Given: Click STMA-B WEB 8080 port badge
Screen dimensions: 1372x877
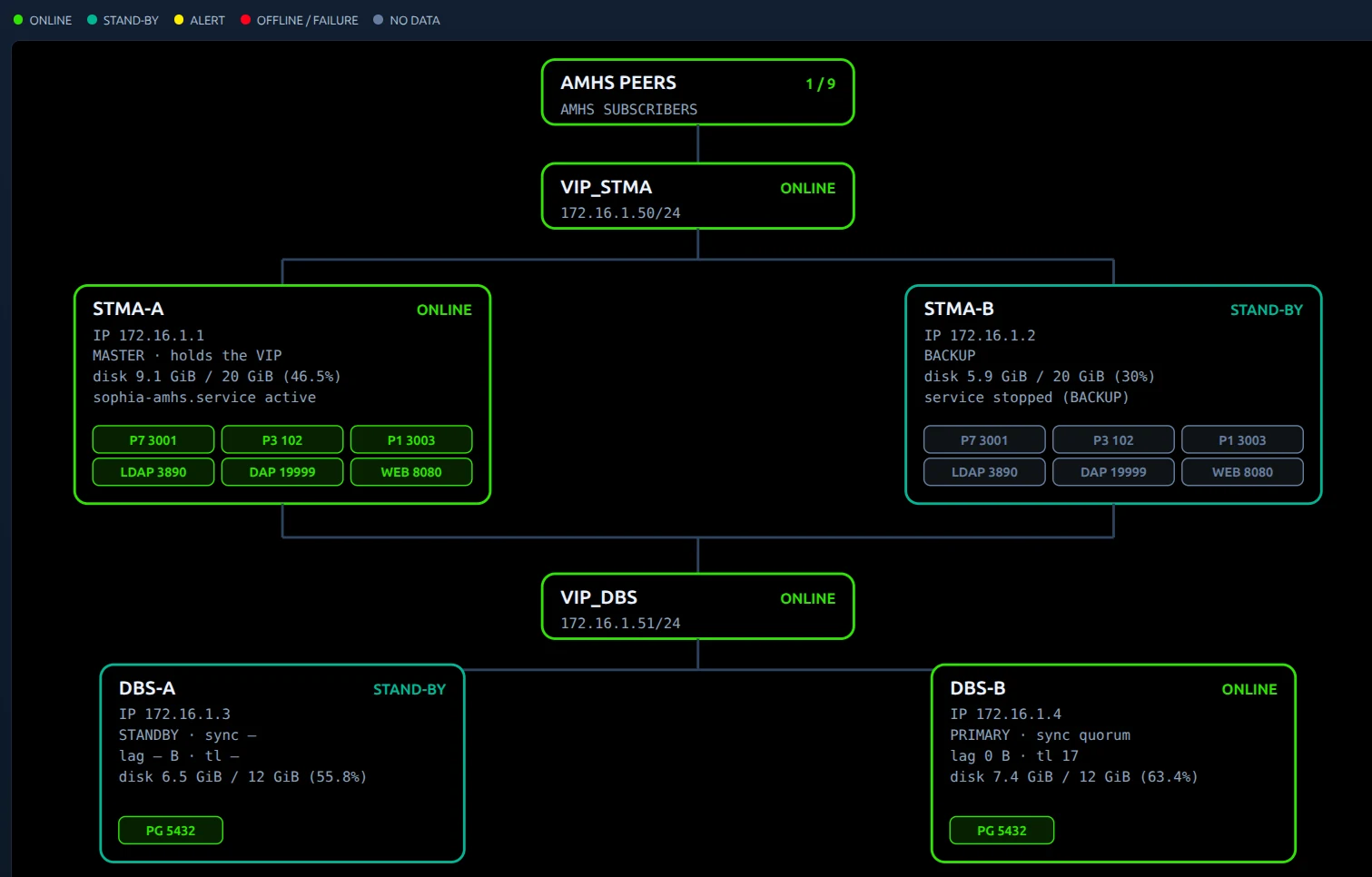Looking at the screenshot, I should [1242, 472].
